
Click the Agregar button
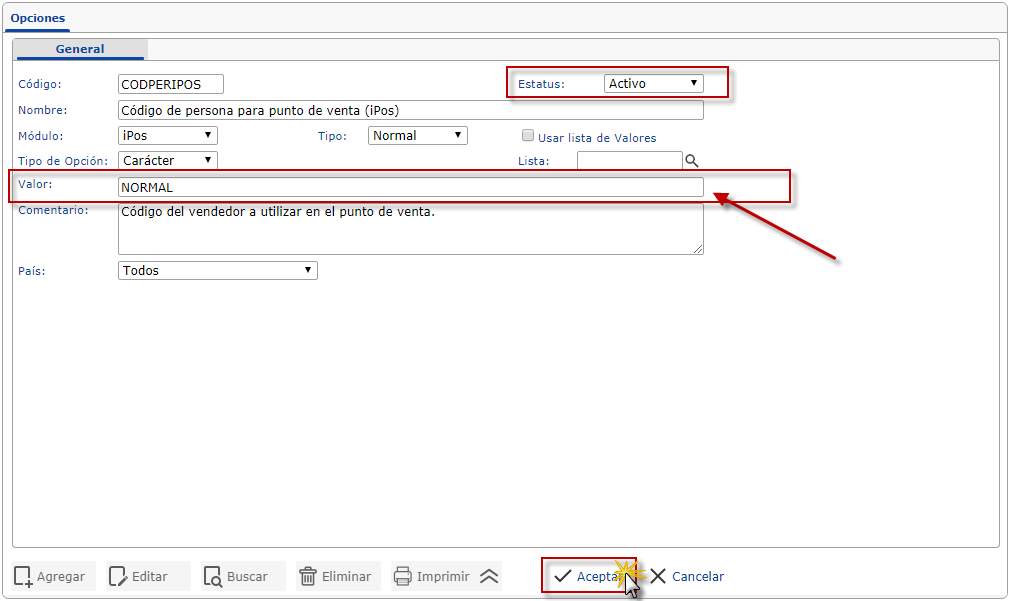click(53, 576)
